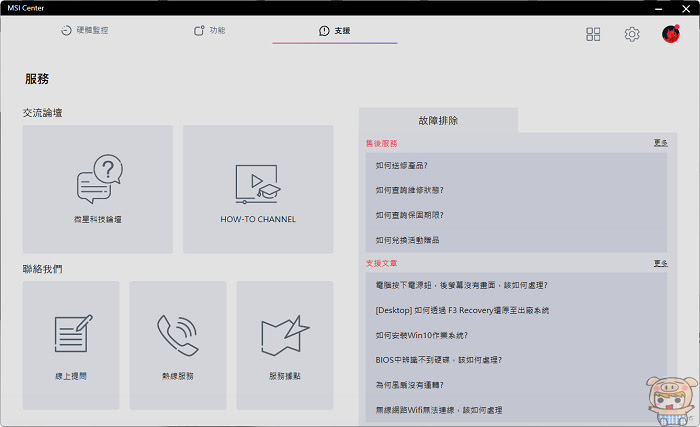Open the 硬體監控 hardware monitoring tab
This screenshot has height=427, width=700.
[x=85, y=30]
